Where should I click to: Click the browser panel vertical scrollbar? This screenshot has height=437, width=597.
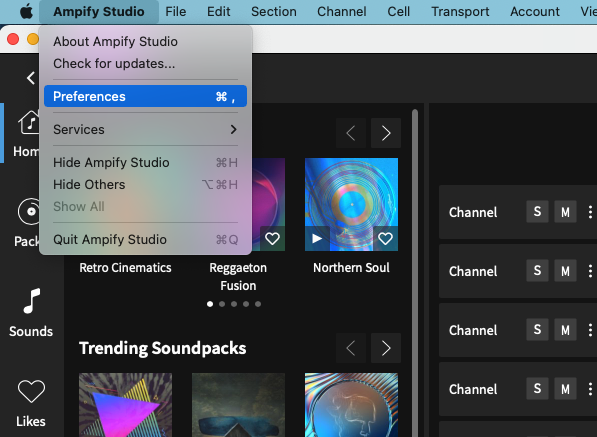pos(415,273)
